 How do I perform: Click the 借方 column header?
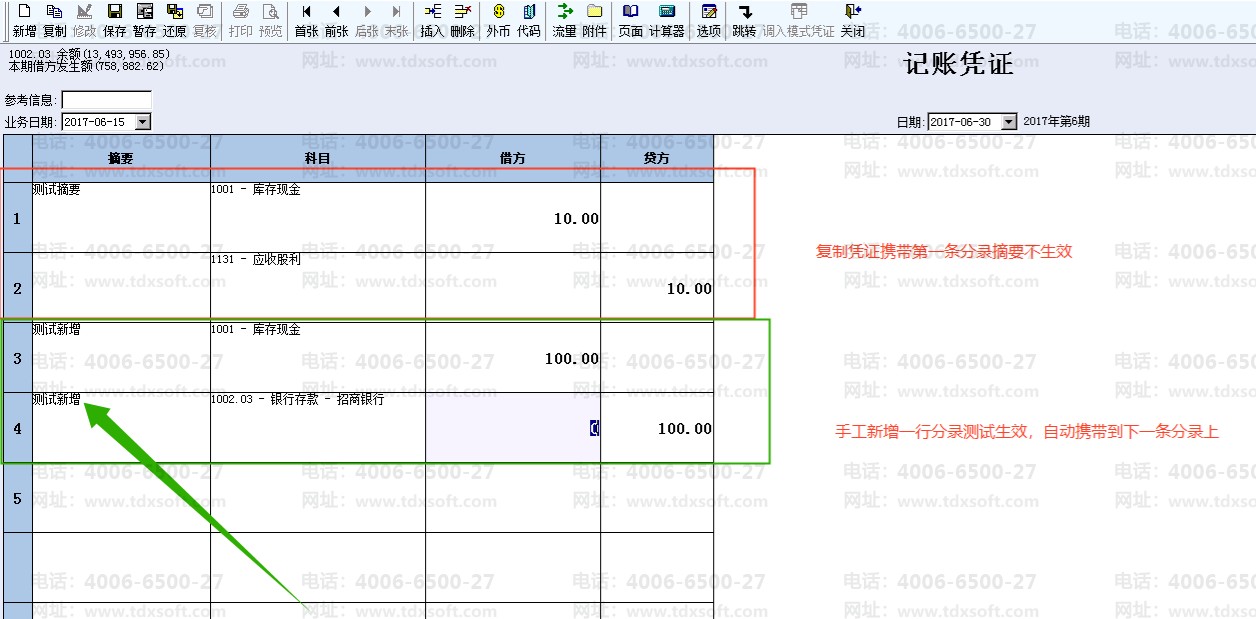[513, 158]
